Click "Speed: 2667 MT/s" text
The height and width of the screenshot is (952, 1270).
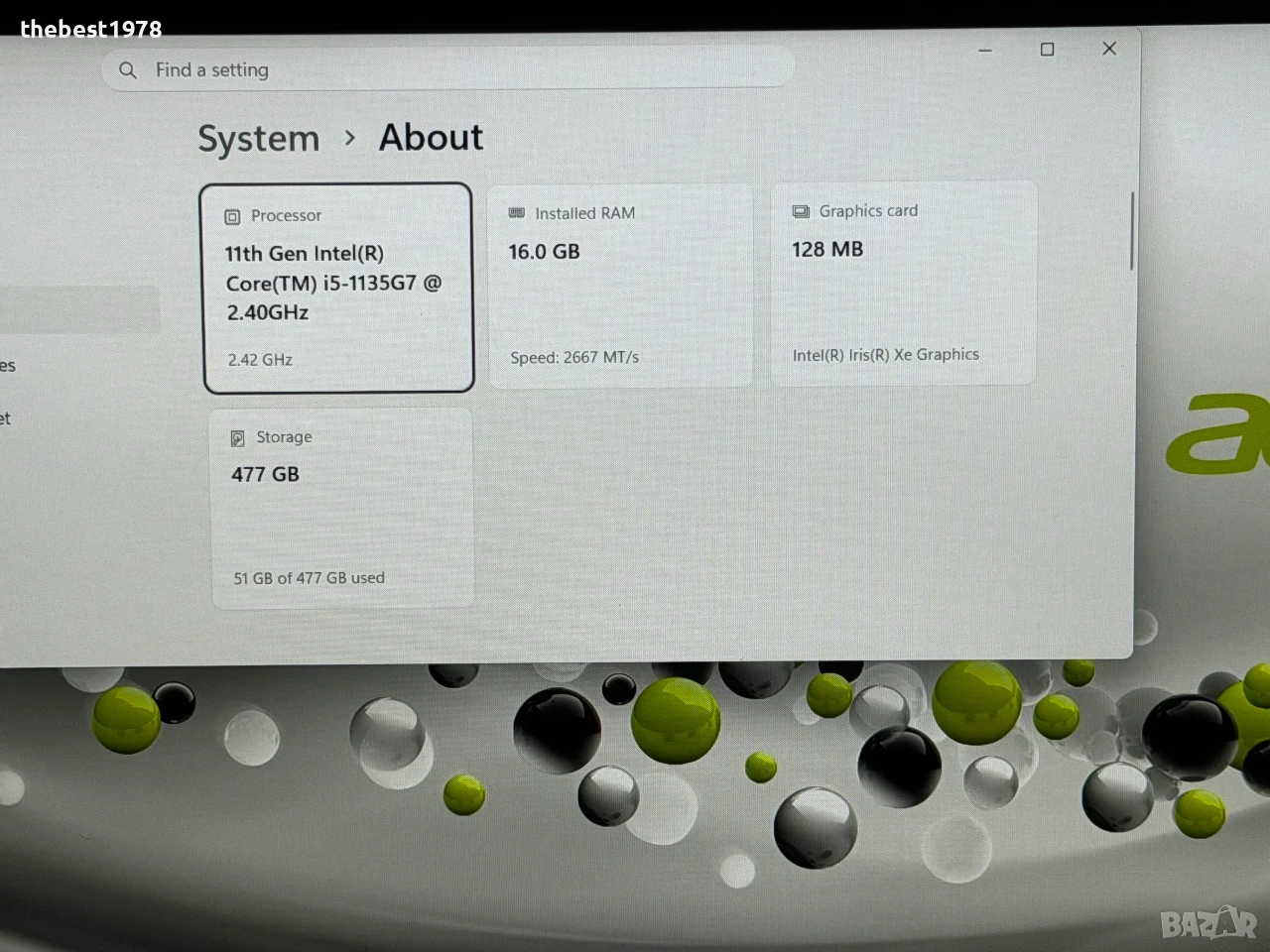pos(574,358)
